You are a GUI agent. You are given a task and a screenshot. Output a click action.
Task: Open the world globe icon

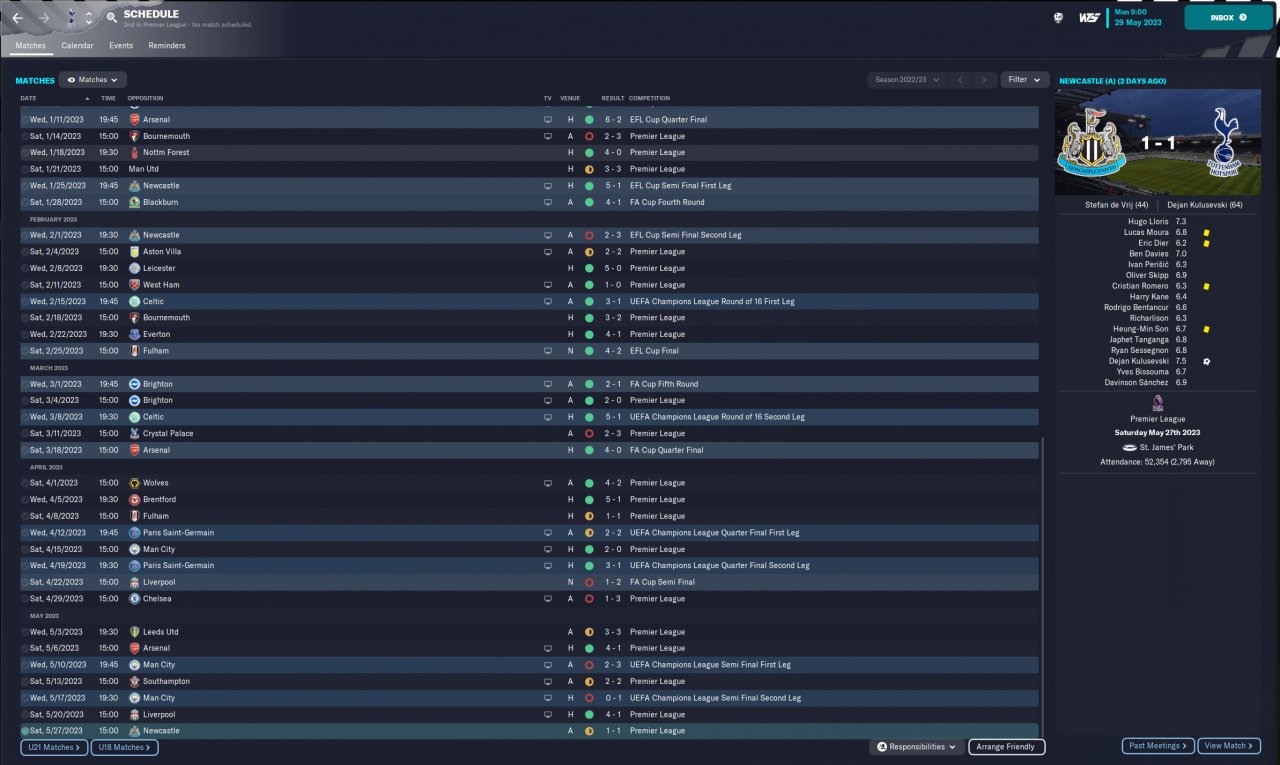coord(1059,17)
